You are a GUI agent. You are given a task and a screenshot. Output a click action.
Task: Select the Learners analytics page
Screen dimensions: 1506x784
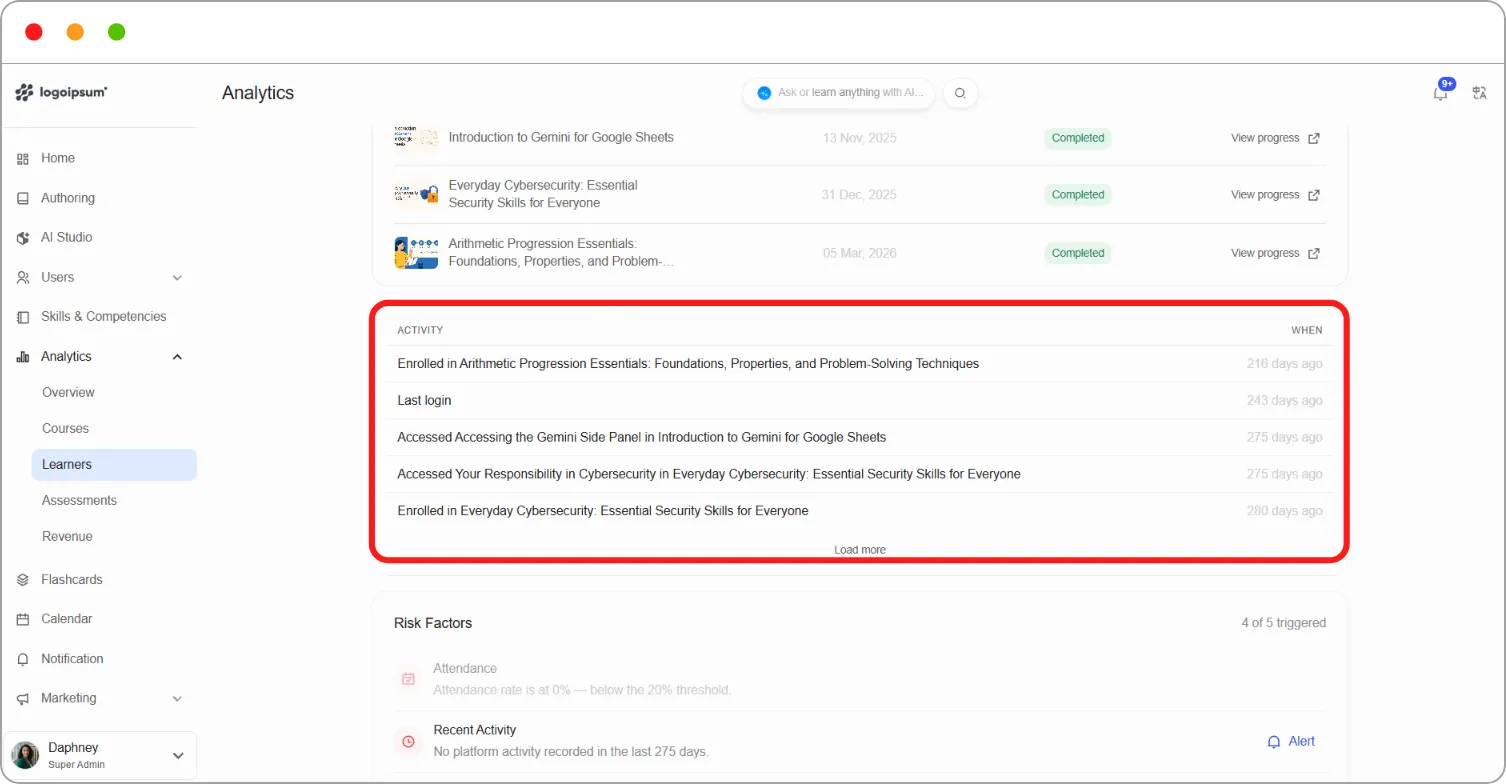pos(114,465)
